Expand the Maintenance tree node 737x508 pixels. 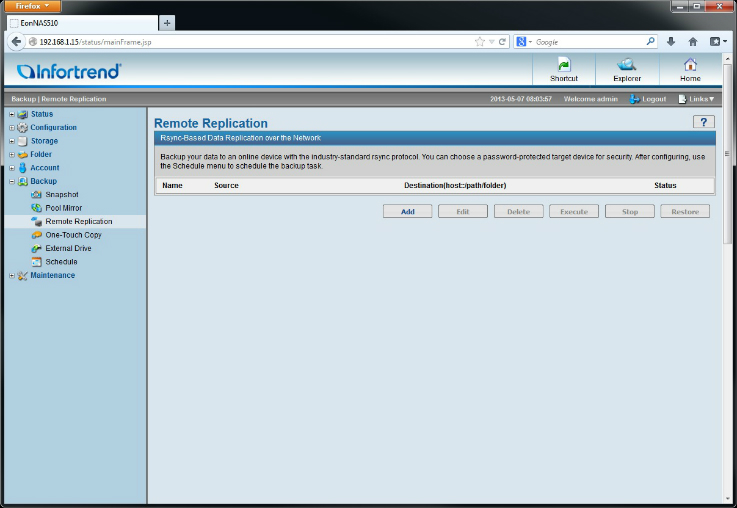12,276
